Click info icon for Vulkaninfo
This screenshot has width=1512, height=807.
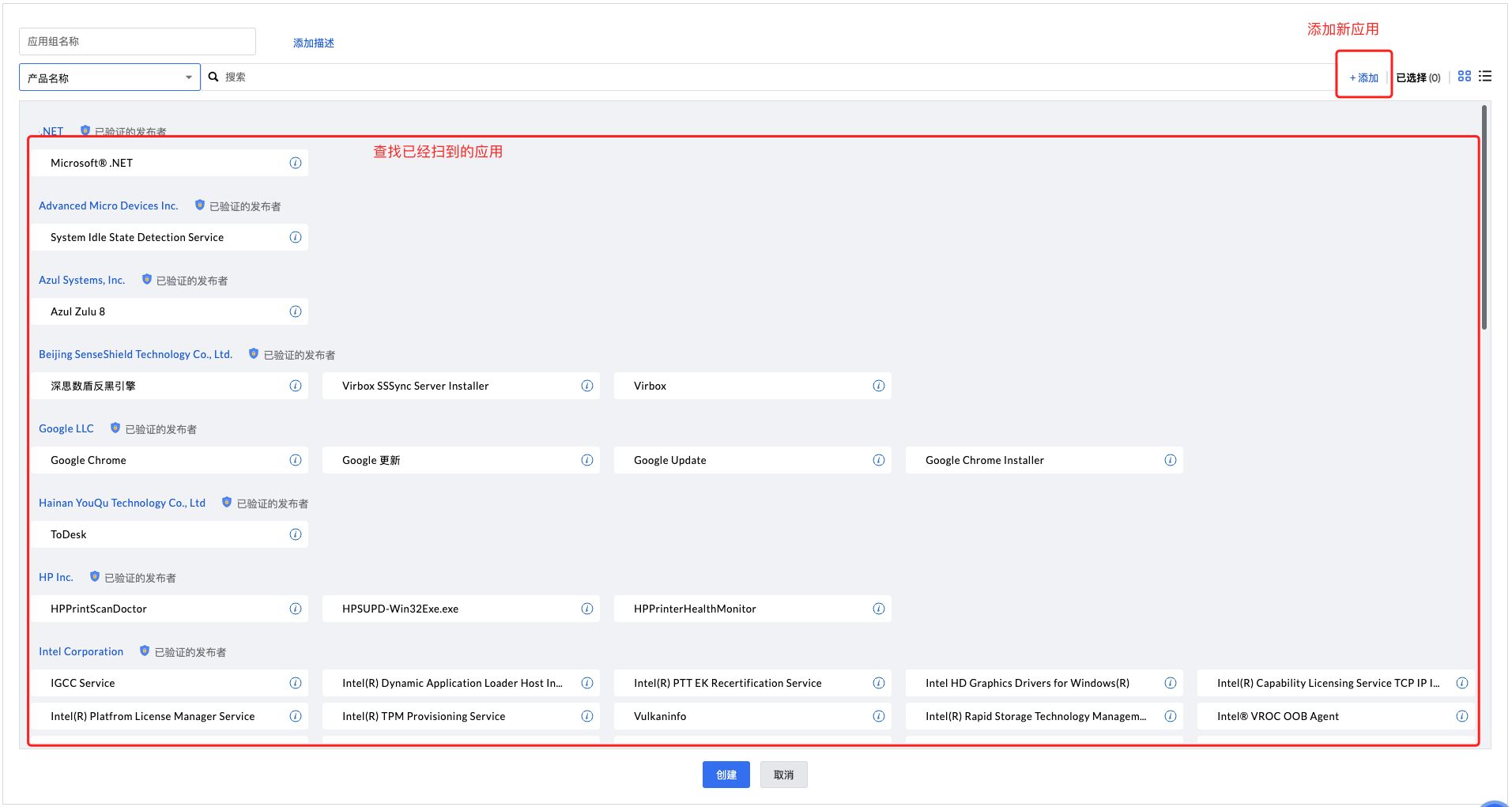(x=879, y=716)
